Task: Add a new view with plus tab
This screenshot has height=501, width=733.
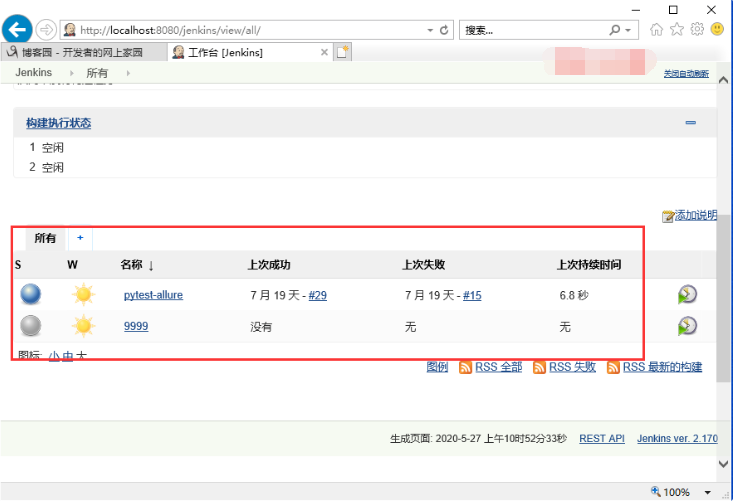Action: tap(80, 238)
